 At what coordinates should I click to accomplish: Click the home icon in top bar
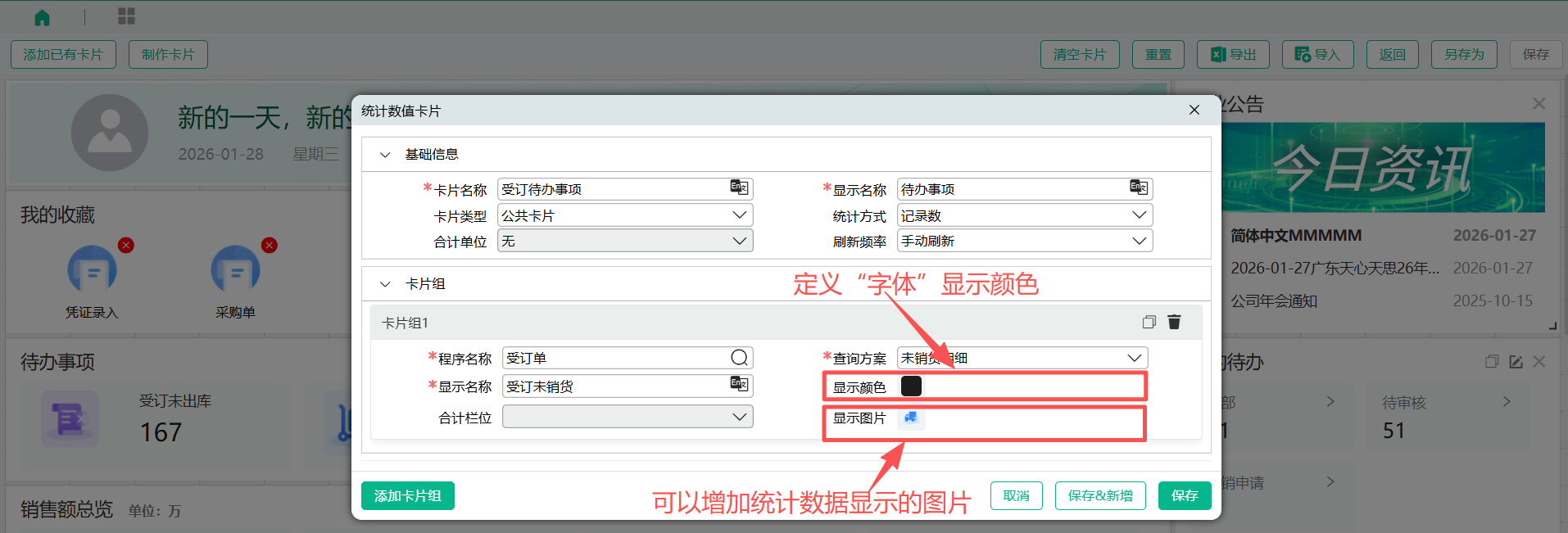click(42, 17)
